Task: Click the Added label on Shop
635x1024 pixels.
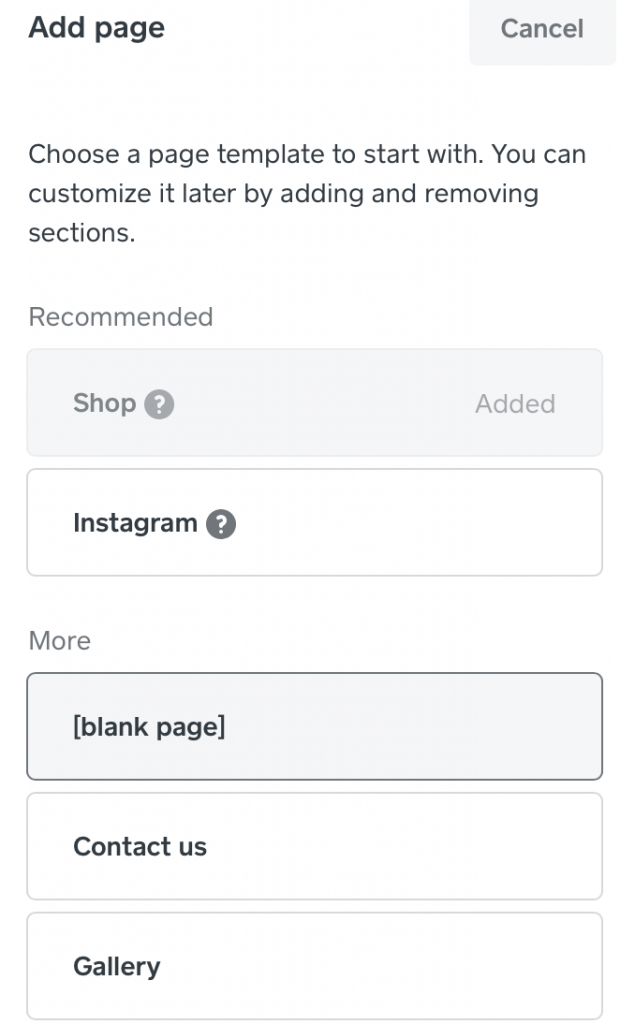Action: coord(515,404)
